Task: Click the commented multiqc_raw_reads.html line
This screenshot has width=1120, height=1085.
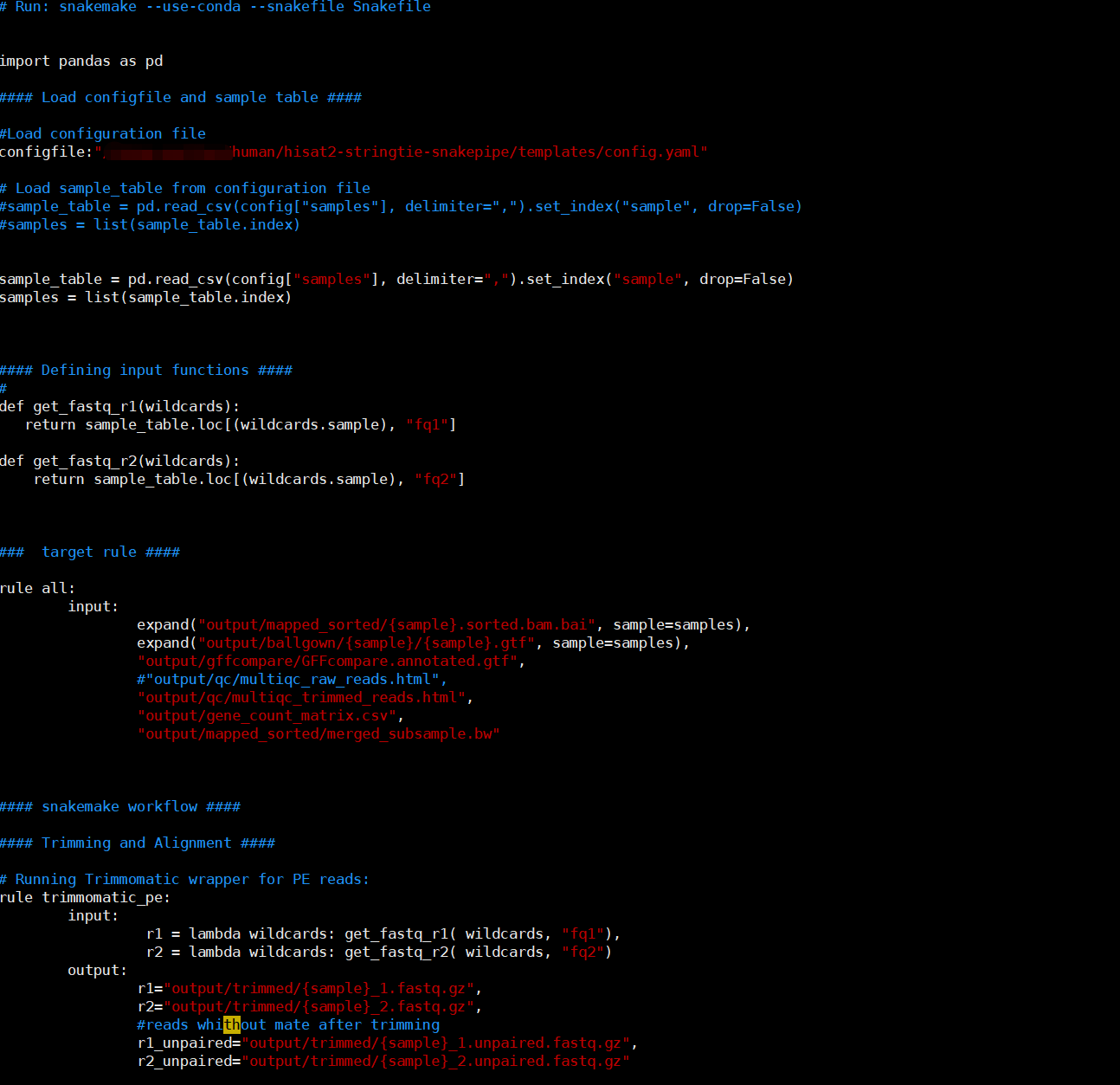Action: coord(290,679)
